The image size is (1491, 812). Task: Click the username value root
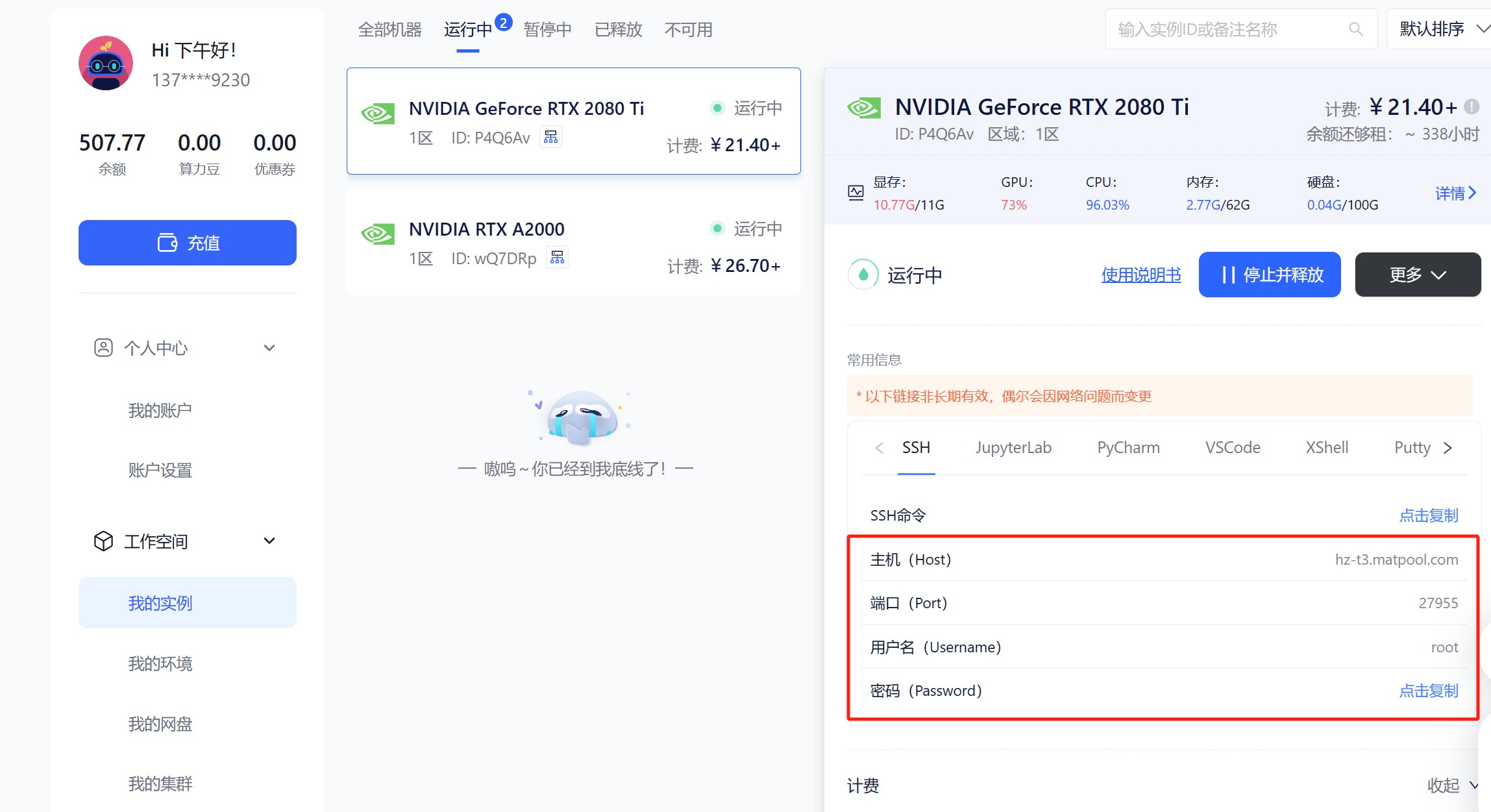[x=1445, y=647]
